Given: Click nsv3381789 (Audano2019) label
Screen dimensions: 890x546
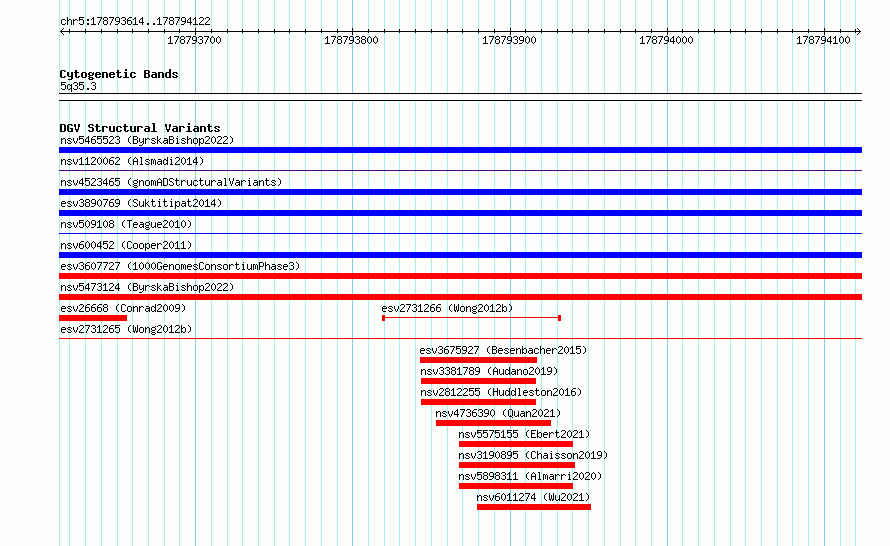Looking at the screenshot, I should [x=489, y=371].
